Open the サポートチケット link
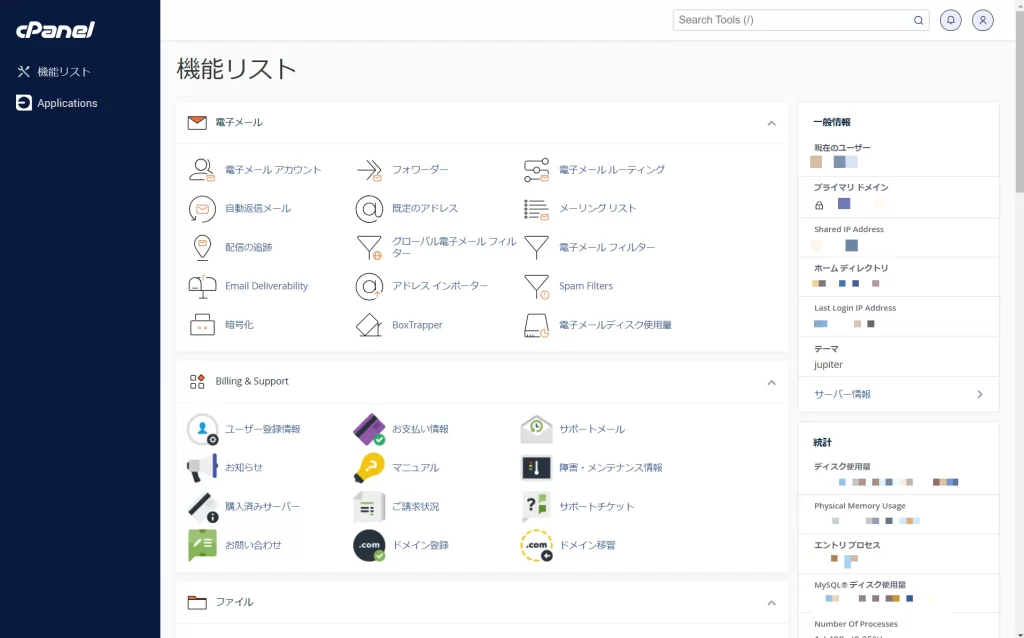 [x=596, y=507]
